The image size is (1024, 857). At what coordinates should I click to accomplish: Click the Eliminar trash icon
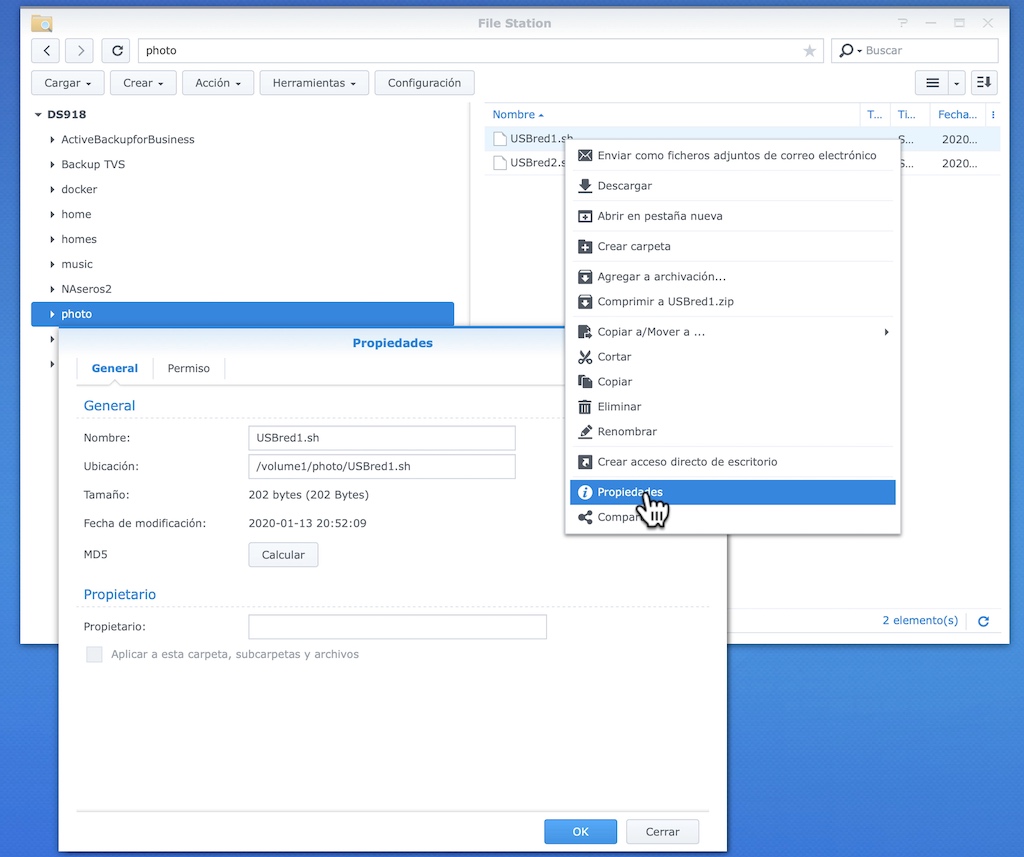pos(586,406)
